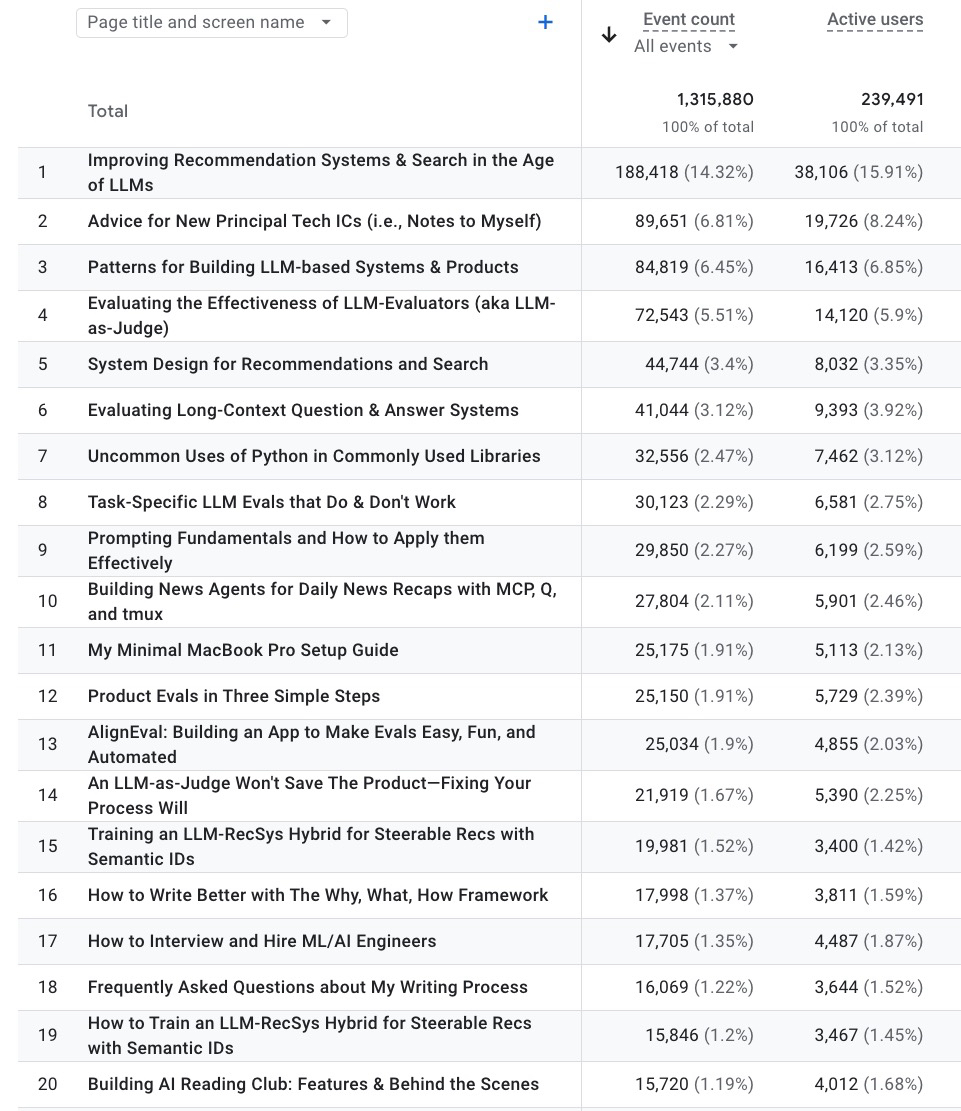Click the blue plus icon to add dimension
This screenshot has height=1111, width=961.
(x=545, y=22)
